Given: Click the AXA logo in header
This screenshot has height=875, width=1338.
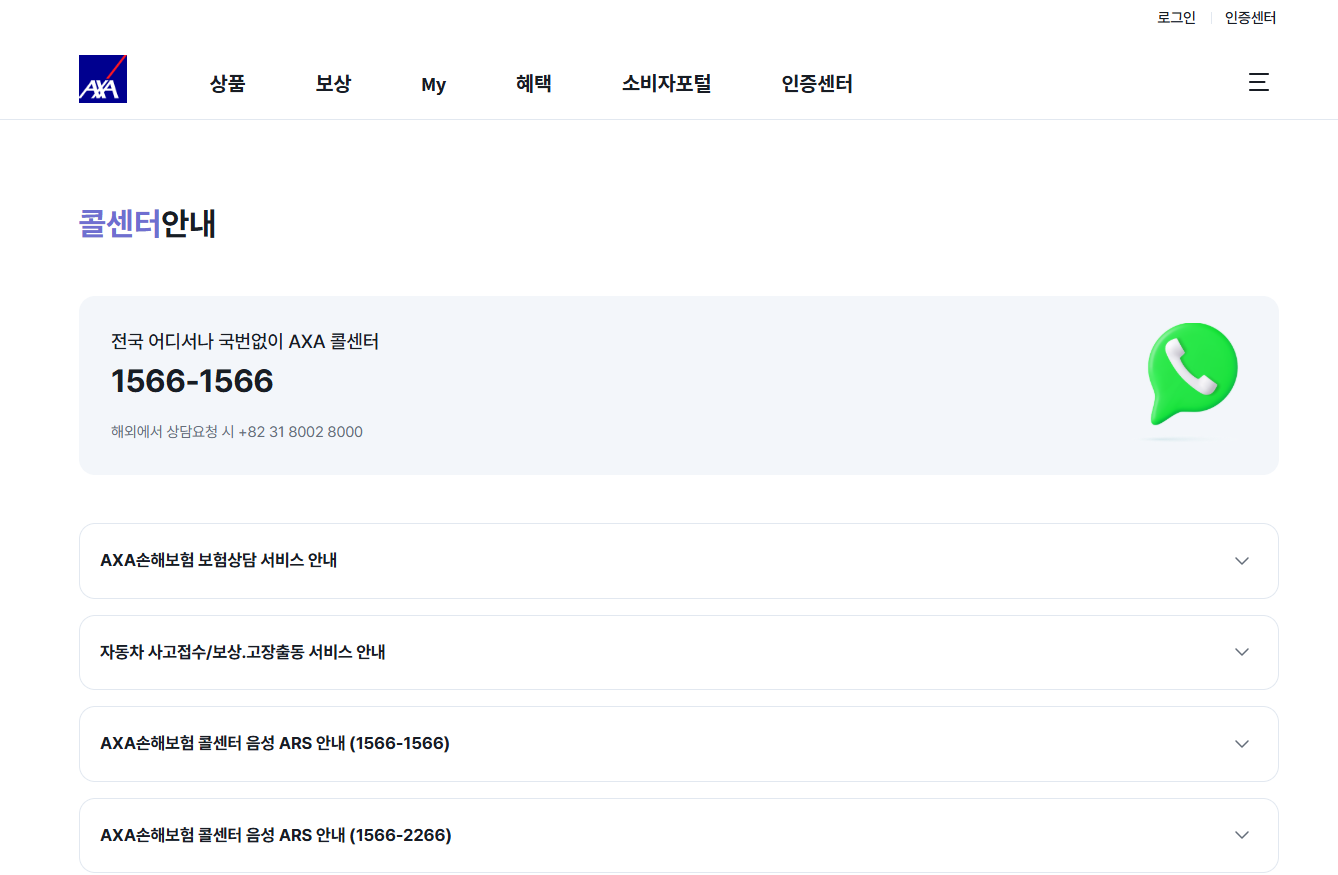Looking at the screenshot, I should click(103, 79).
